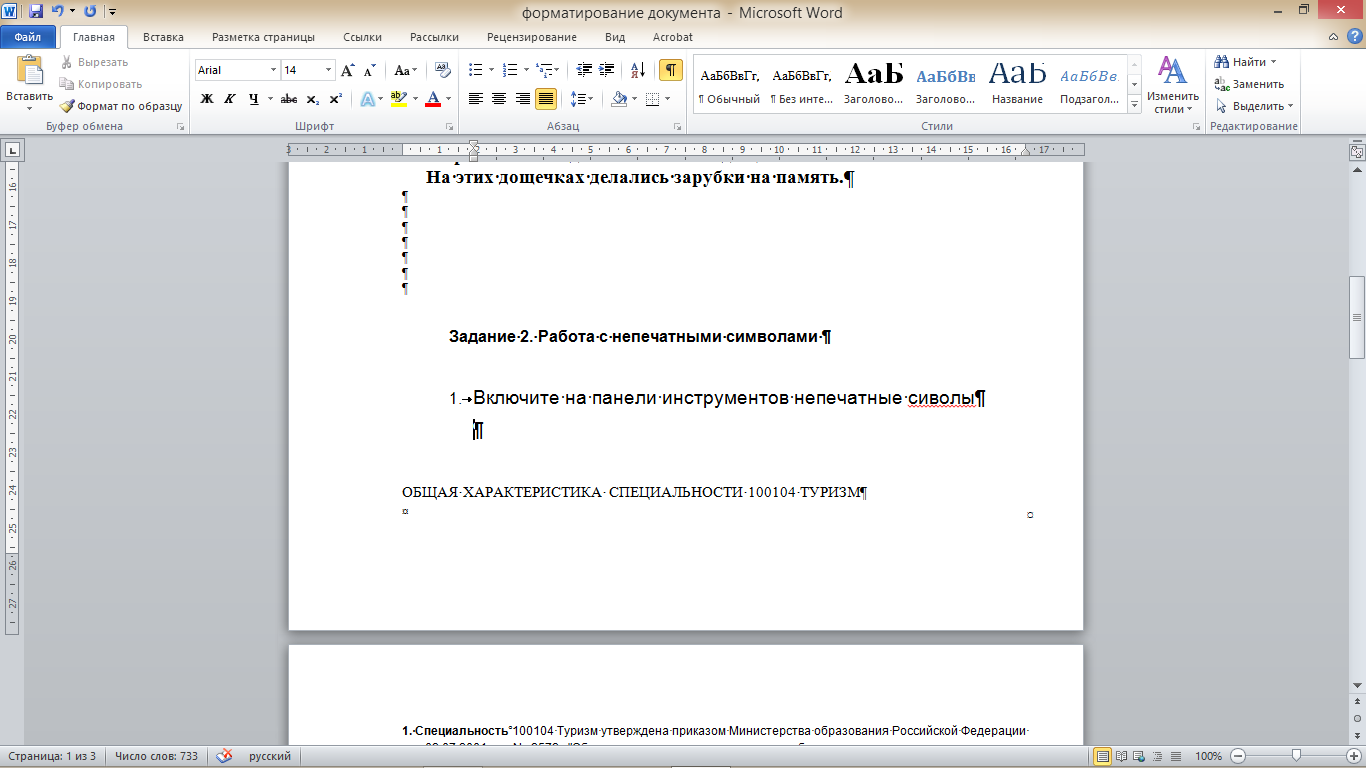Click word count Число слов: 733
1366x768 pixels.
pos(155,756)
